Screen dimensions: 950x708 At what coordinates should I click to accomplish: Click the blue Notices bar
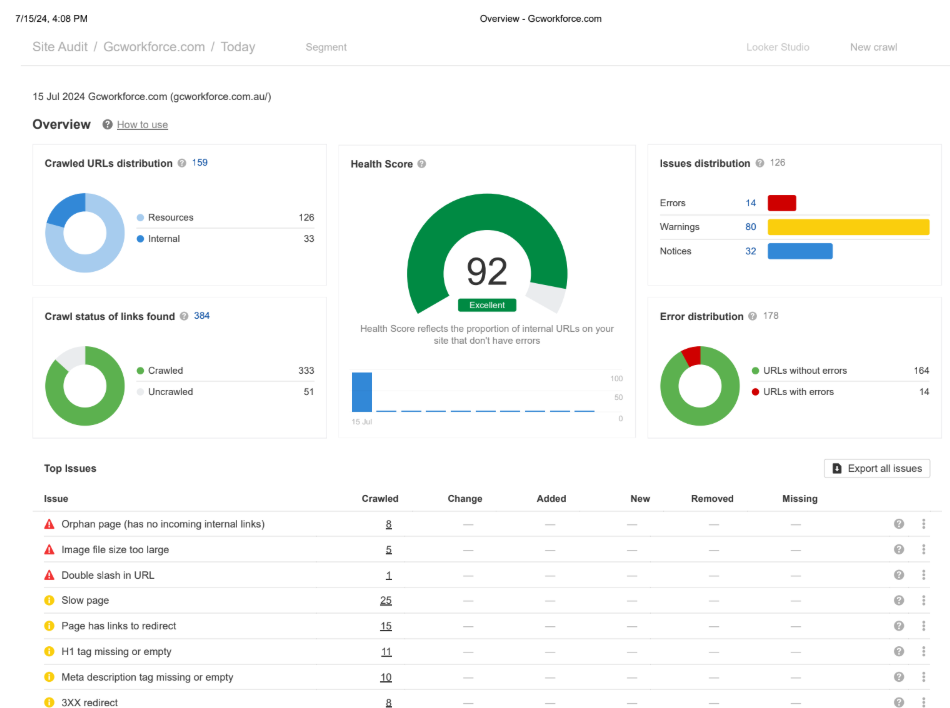point(800,251)
